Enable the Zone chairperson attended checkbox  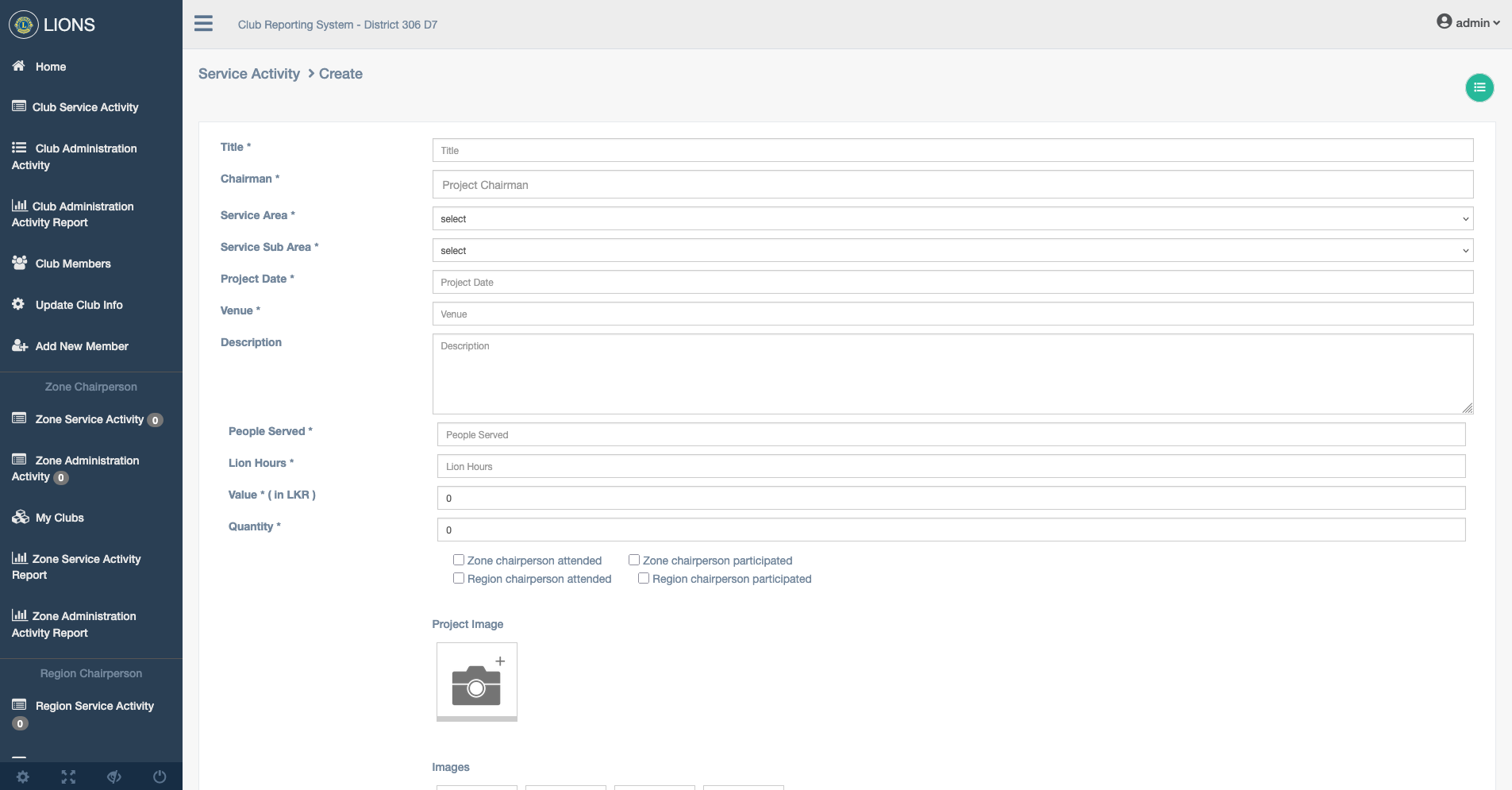coord(458,560)
